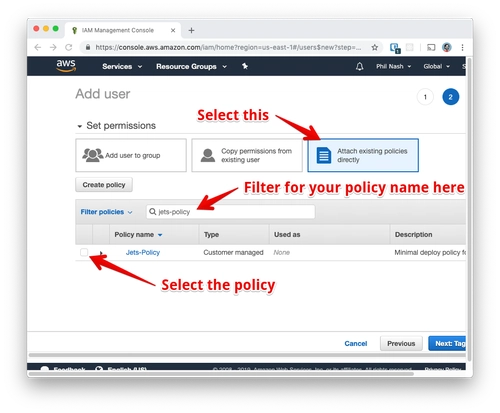The width and height of the screenshot is (500, 413).
Task: Bookmark this page with the star icon
Action: point(375,47)
